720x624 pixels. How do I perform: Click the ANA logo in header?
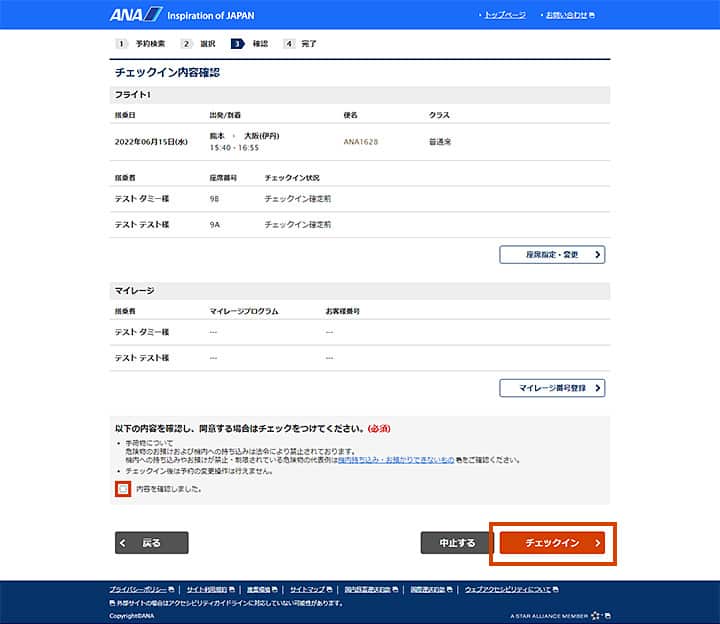135,15
